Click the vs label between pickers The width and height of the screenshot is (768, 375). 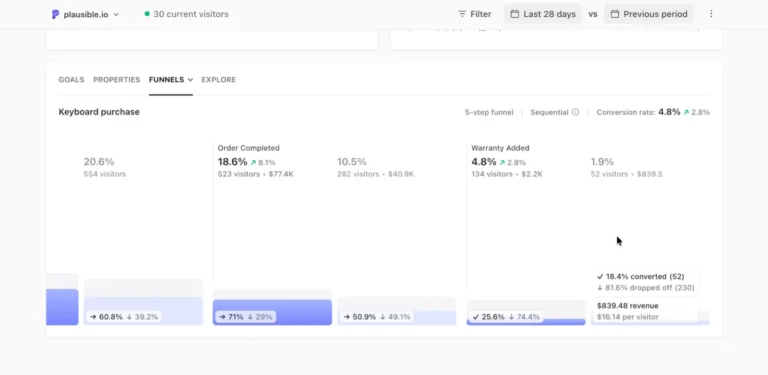(593, 14)
